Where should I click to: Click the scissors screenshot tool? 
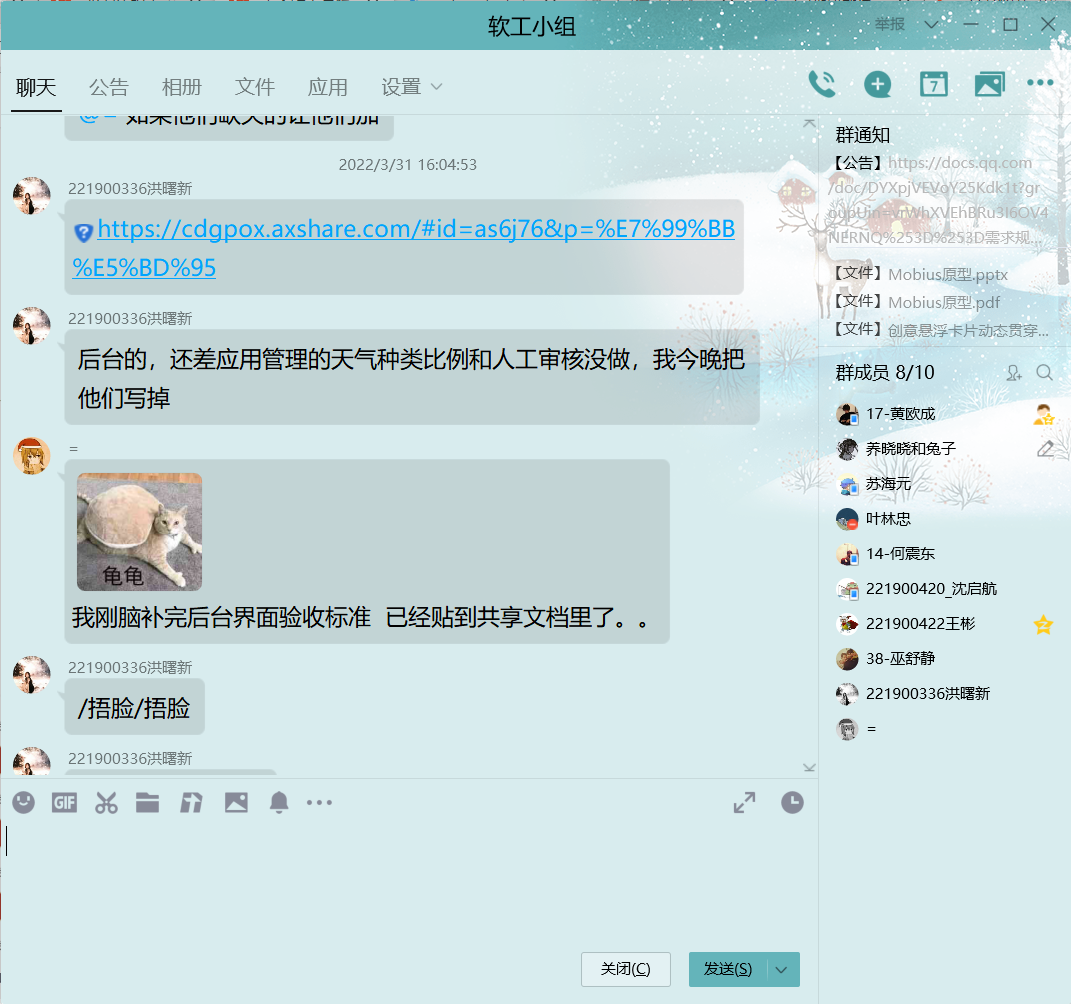pos(106,803)
